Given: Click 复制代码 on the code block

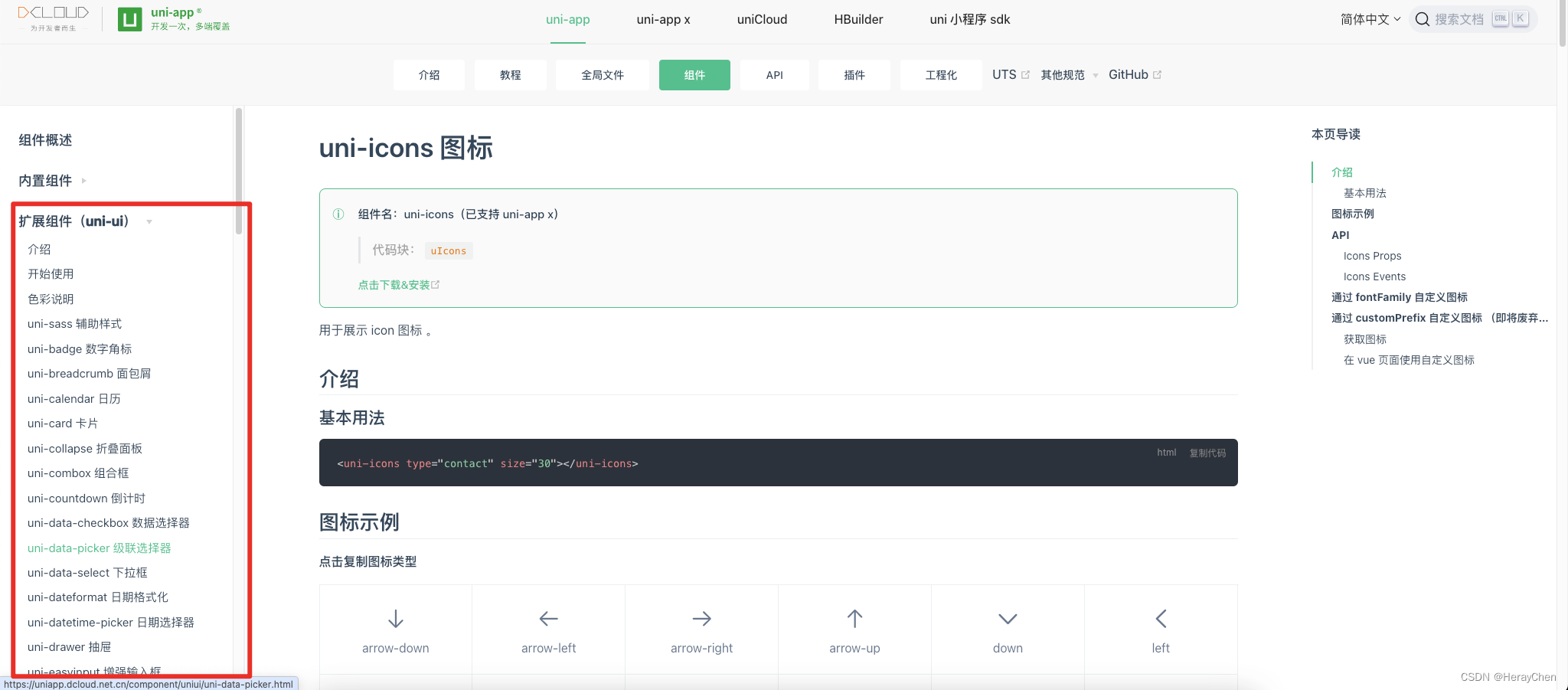Looking at the screenshot, I should click(x=1207, y=453).
